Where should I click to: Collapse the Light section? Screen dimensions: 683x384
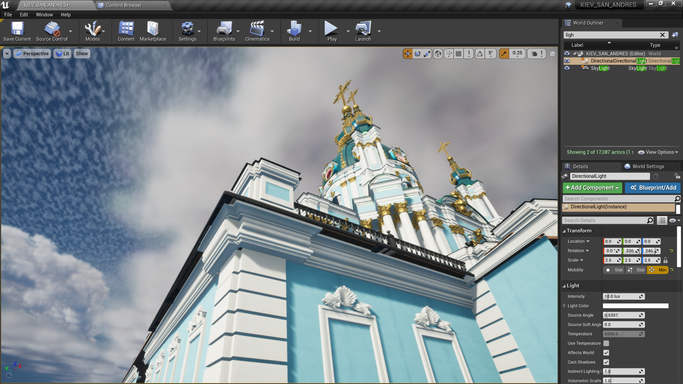coord(565,286)
